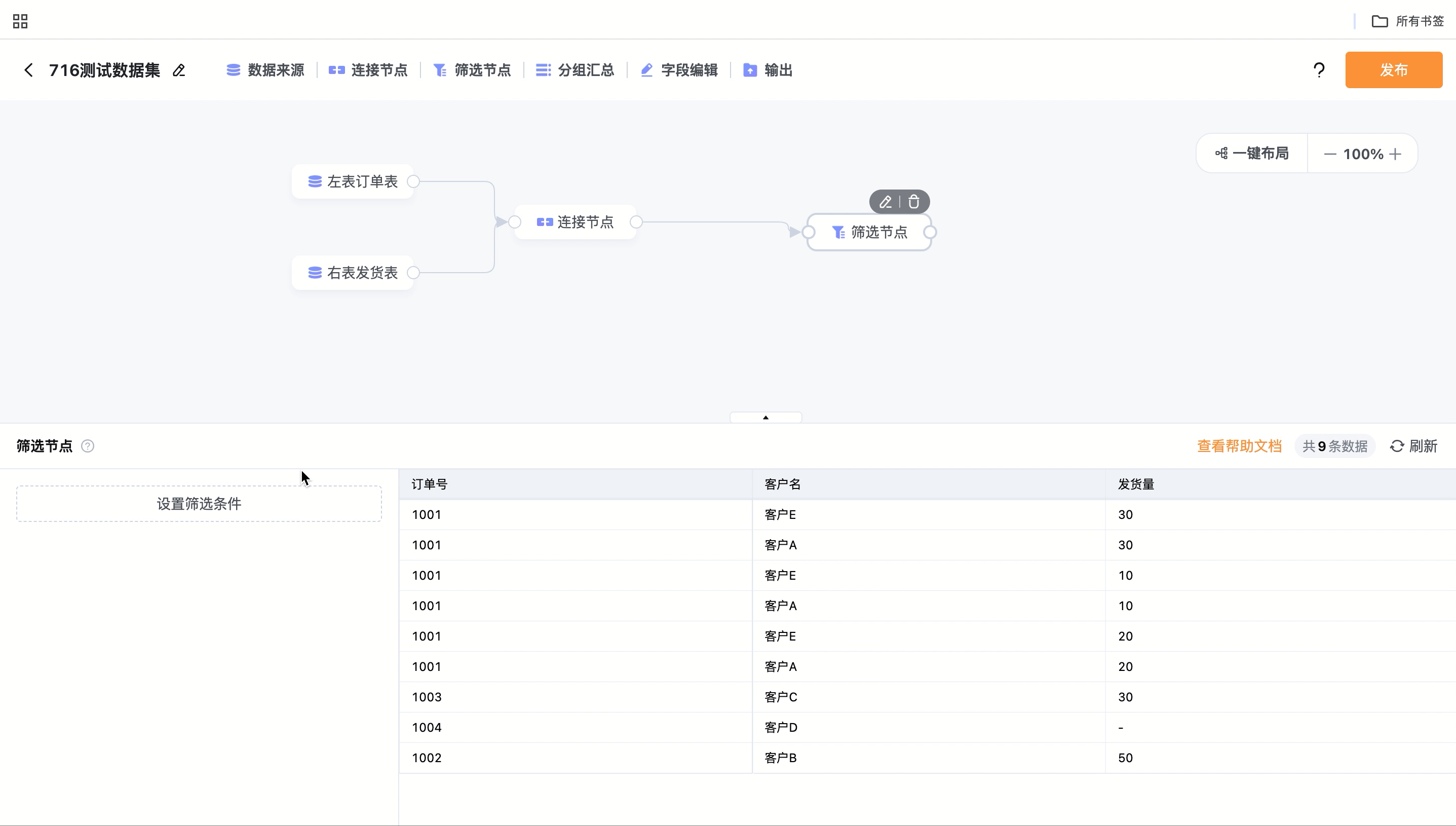Select the 右表发货表 node
This screenshot has height=826, width=1456.
(353, 273)
